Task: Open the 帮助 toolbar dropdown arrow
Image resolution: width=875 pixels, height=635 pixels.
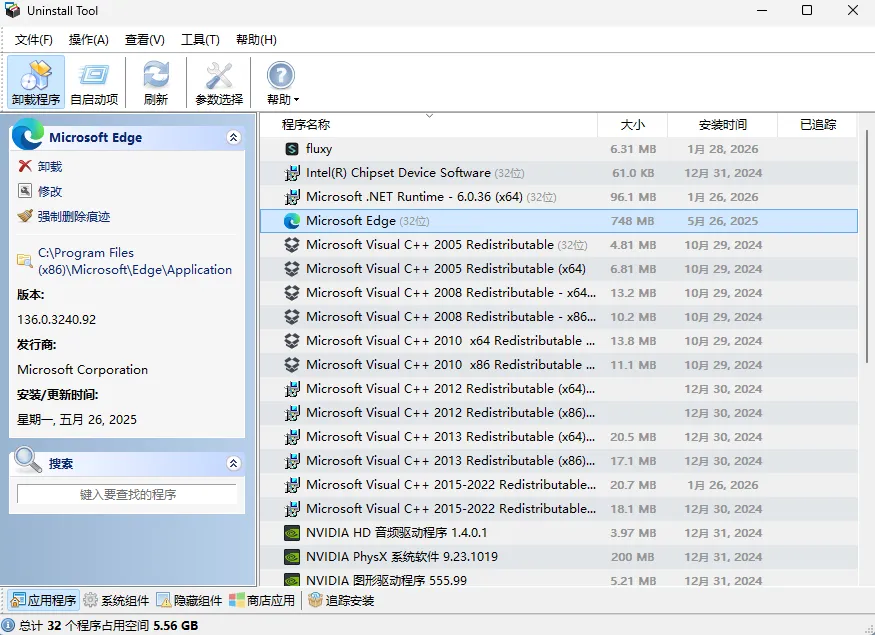Action: click(296, 100)
